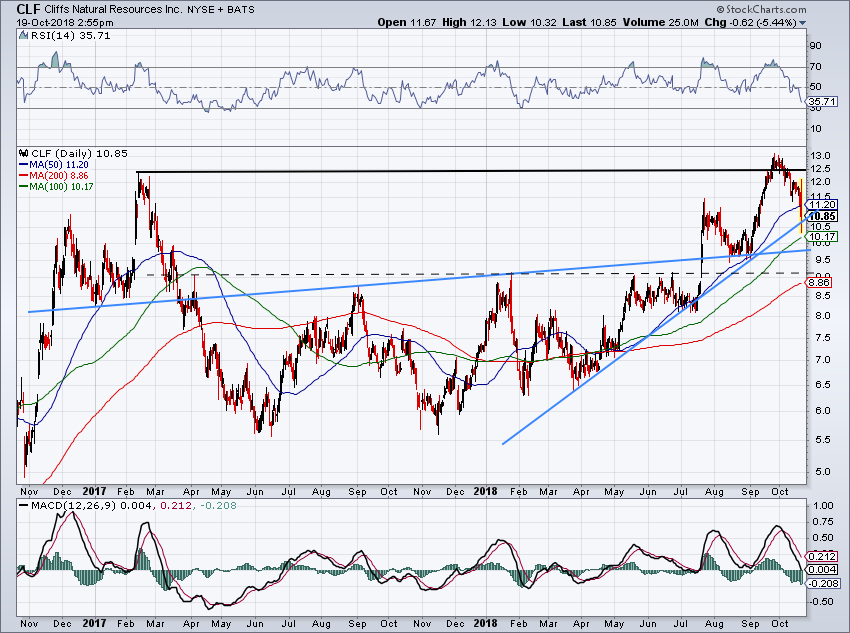The image size is (850, 633).
Task: Click the 70 level on RSI axis
Action: coord(815,67)
